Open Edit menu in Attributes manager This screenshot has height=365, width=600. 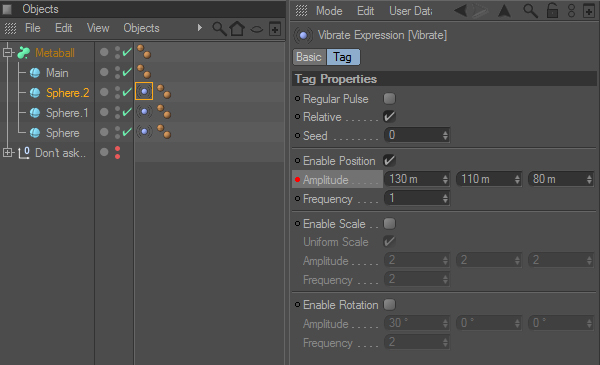[365, 11]
